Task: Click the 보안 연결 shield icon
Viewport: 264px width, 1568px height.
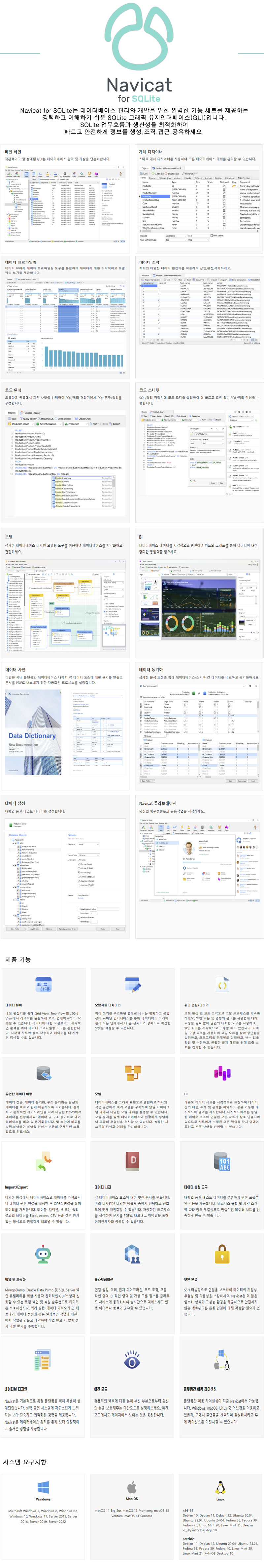Action: (x=221, y=1254)
